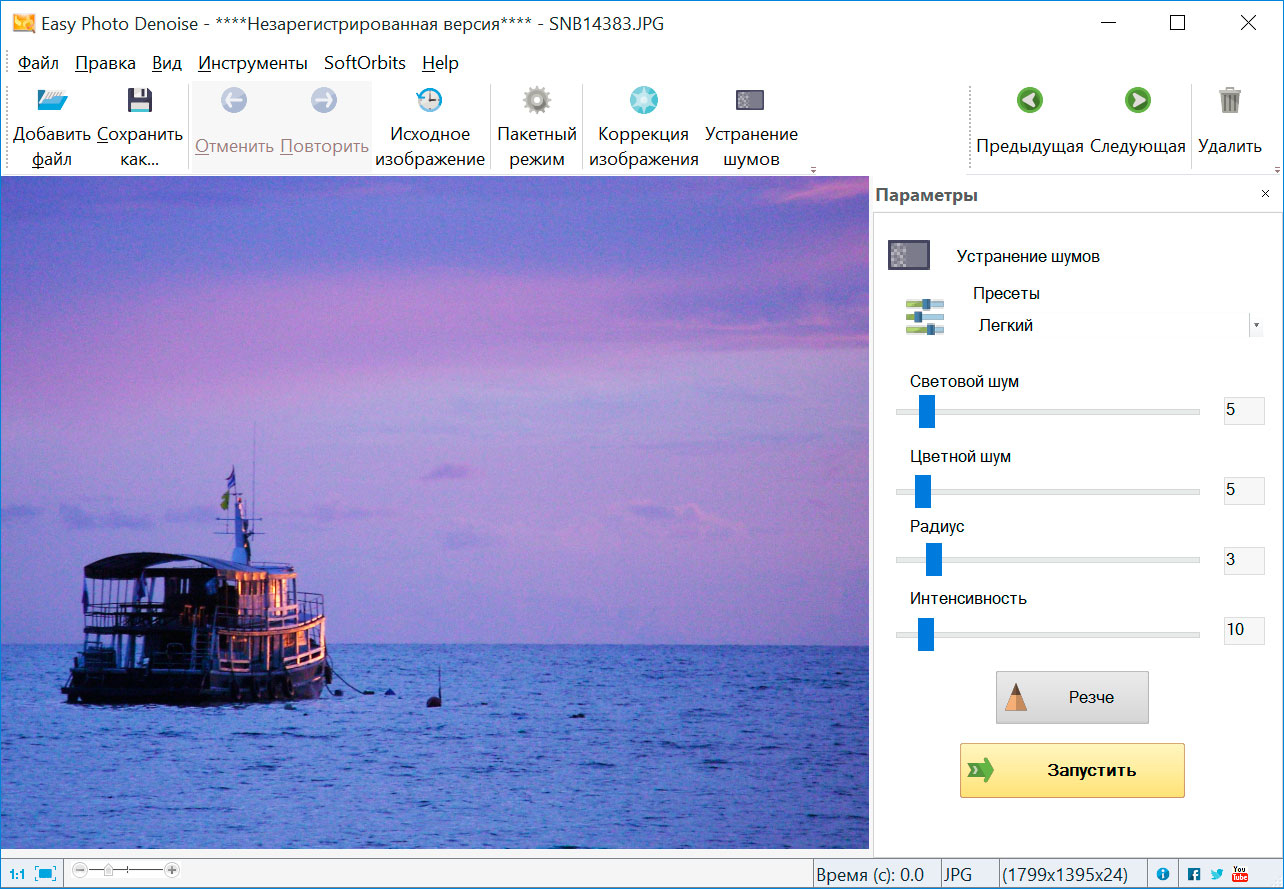Adjust the Интенсивность slider handle
1284x889 pixels.
(x=925, y=633)
